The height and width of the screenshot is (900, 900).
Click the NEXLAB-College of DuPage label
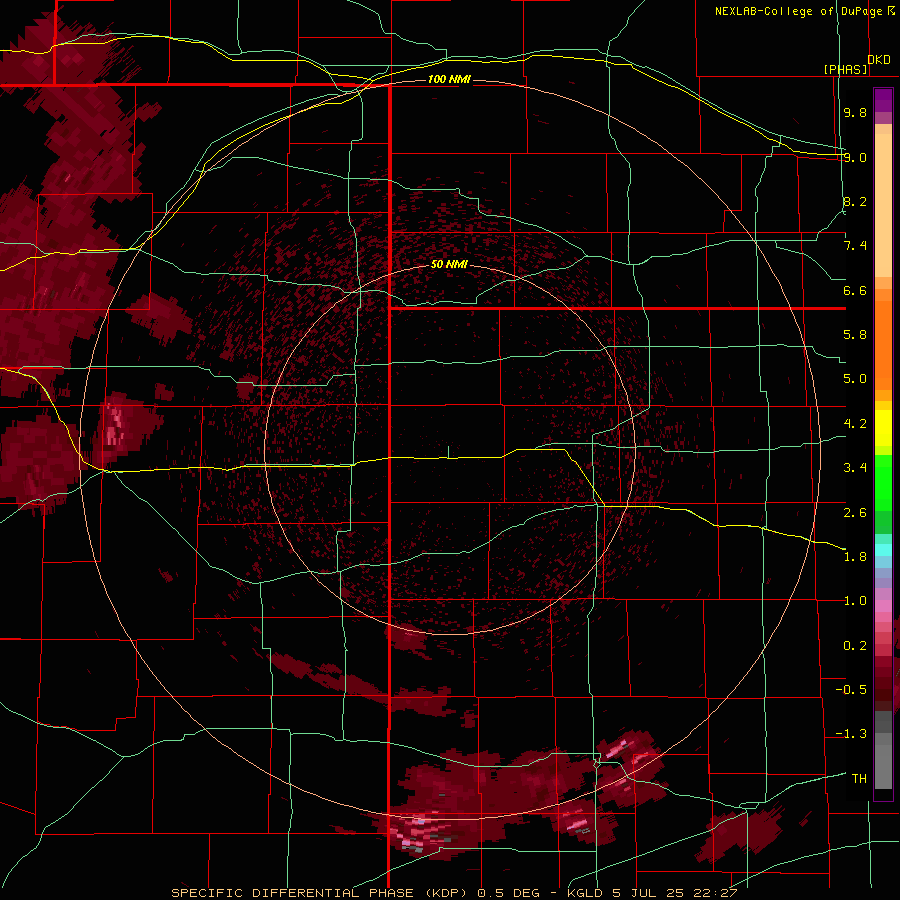(x=799, y=11)
